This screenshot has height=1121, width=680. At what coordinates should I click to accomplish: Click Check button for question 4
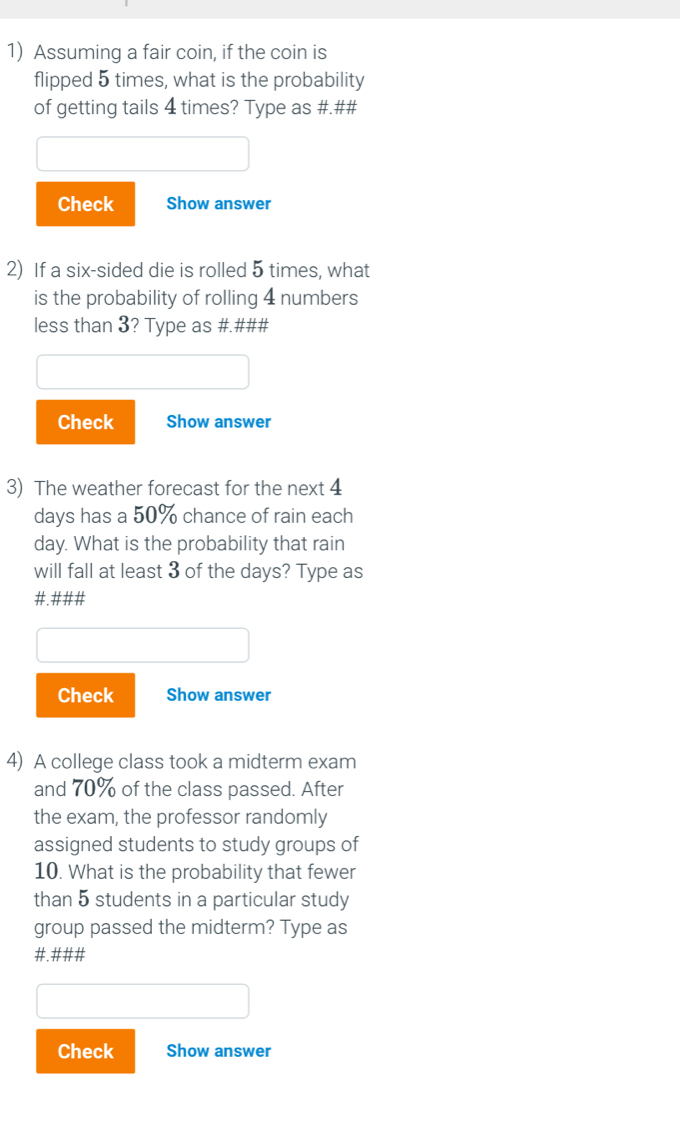85,1051
